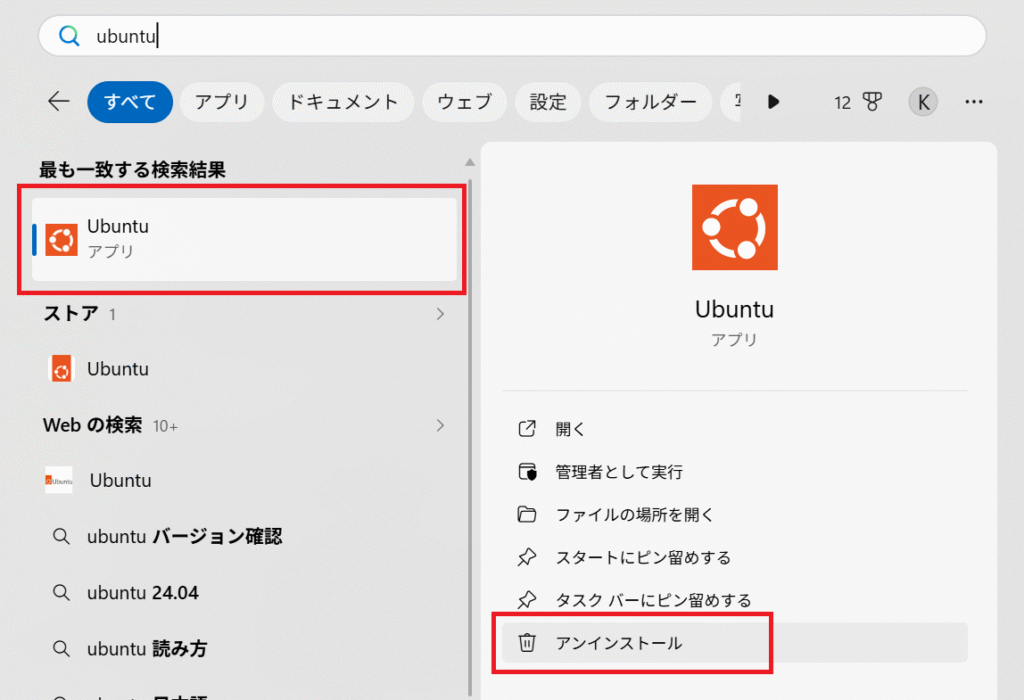
Task: Click the K account avatar icon
Action: tap(922, 101)
